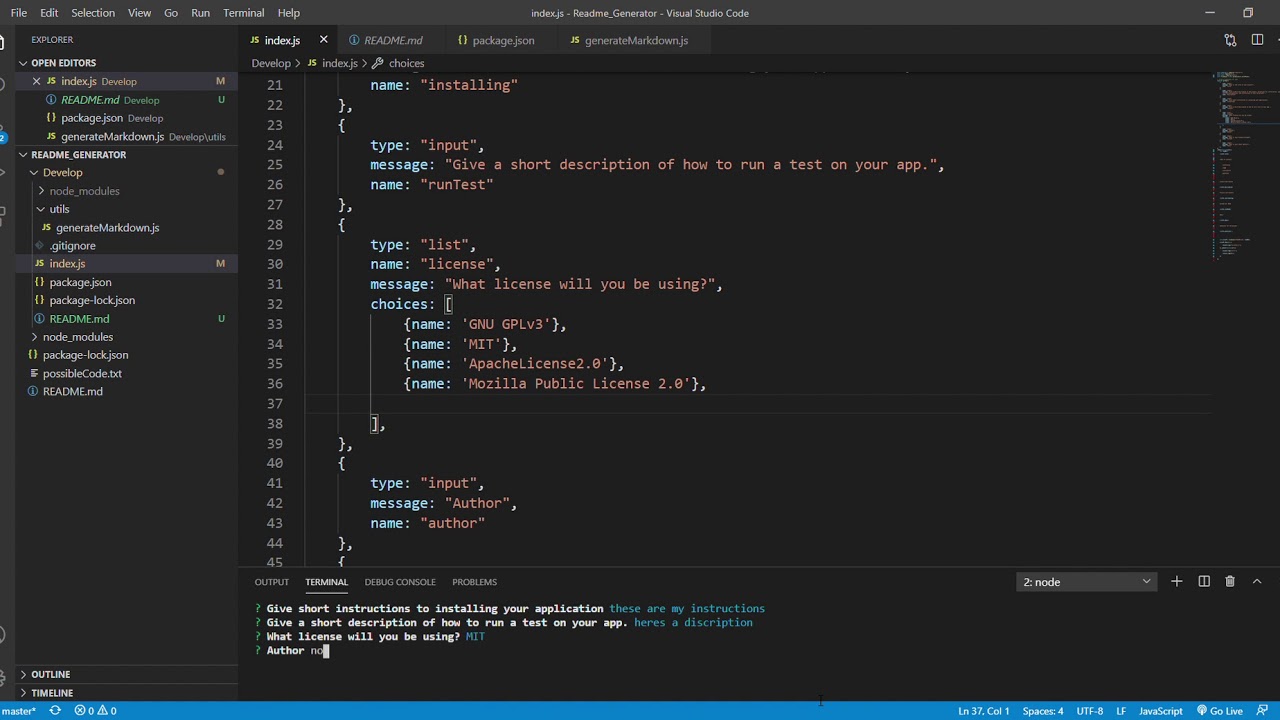
Task: Open the File menu
Action: tap(19, 13)
